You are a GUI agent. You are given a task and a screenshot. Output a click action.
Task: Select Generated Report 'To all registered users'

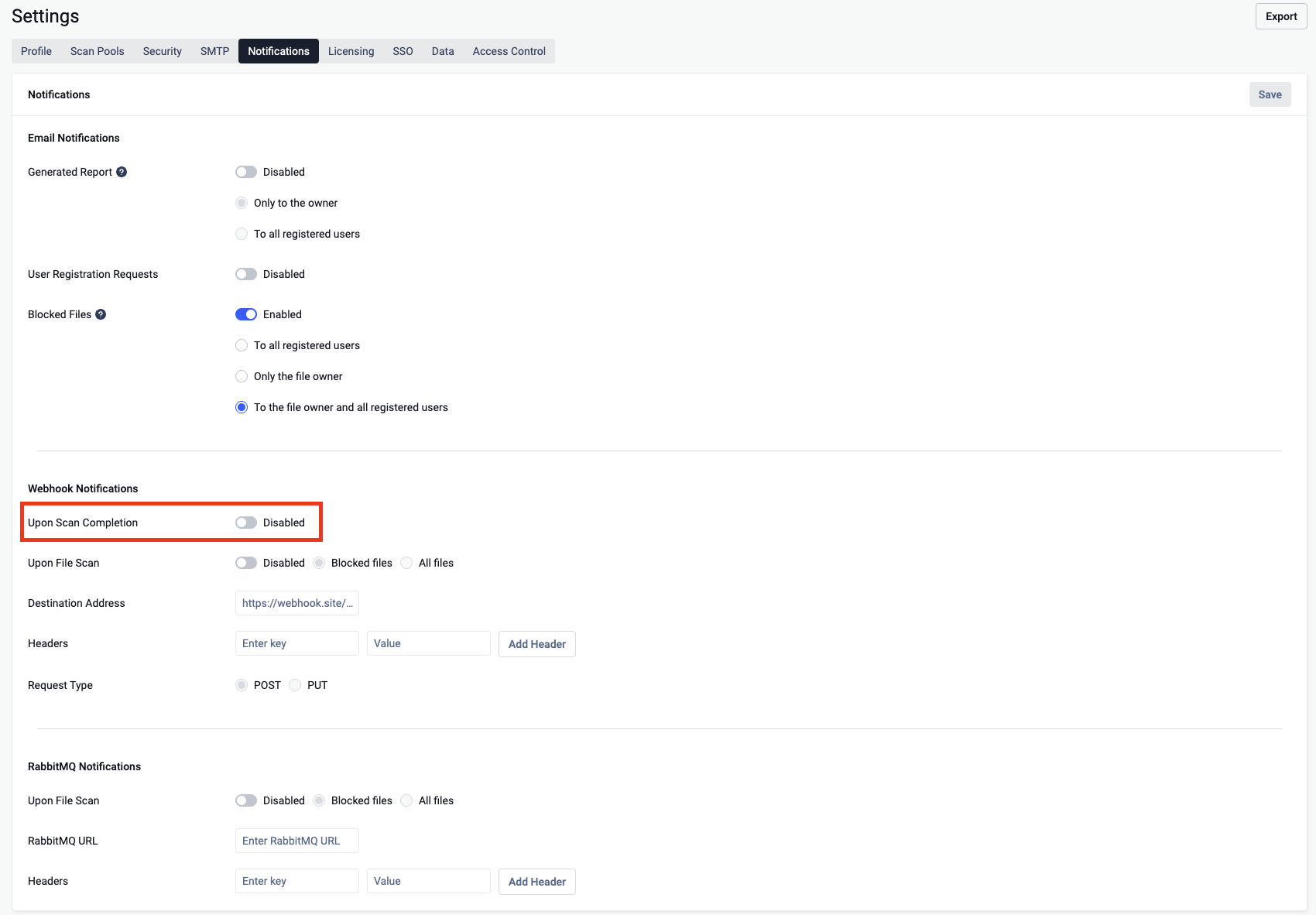(x=242, y=234)
